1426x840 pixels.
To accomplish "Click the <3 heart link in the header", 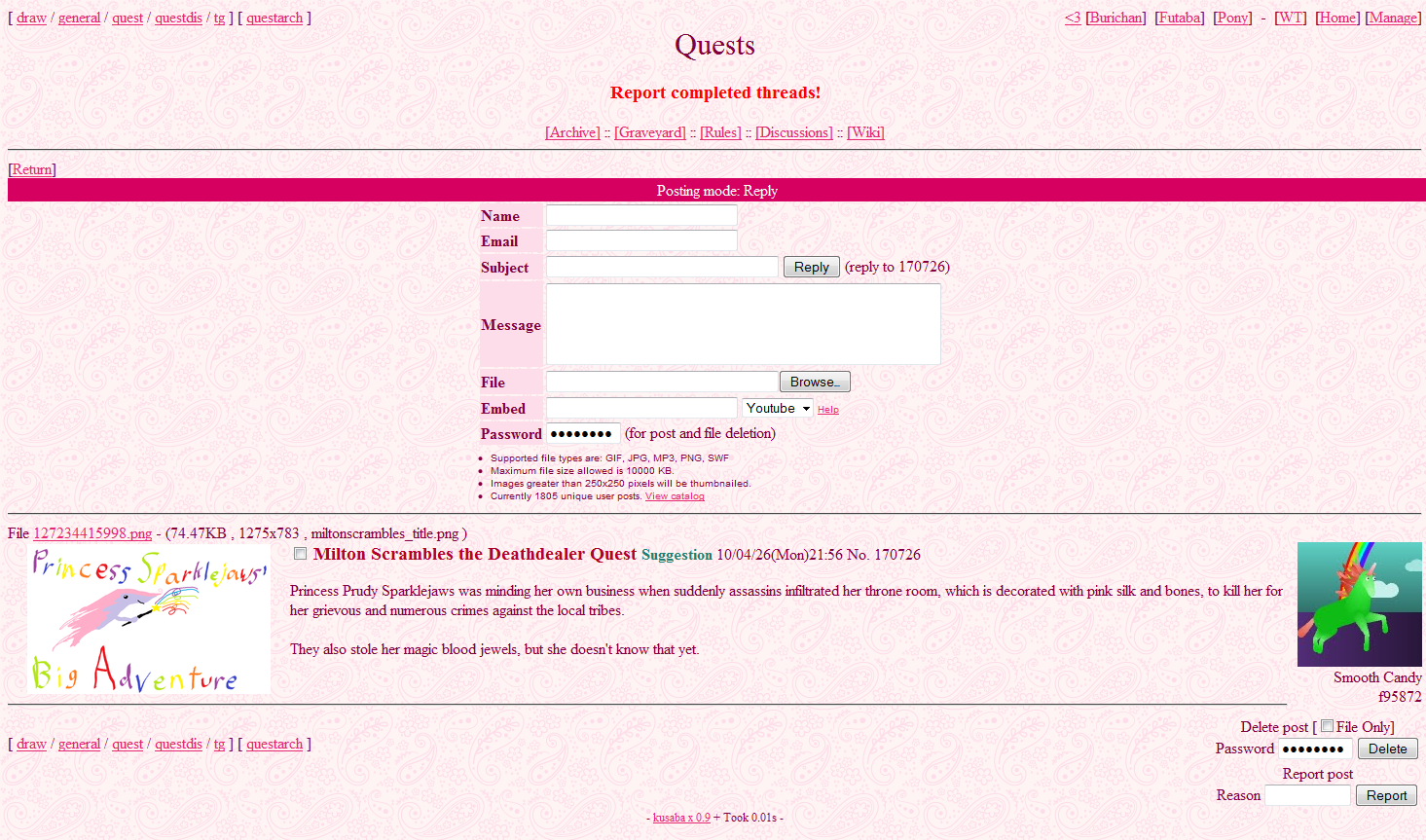I will [1072, 18].
